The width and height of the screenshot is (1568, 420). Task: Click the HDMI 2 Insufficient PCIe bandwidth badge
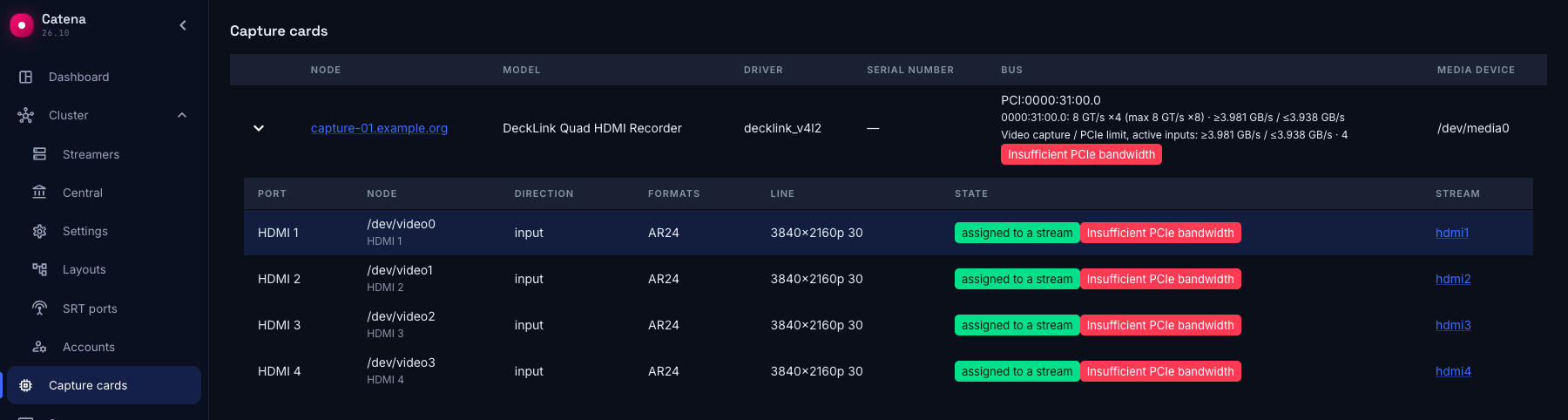click(1160, 279)
